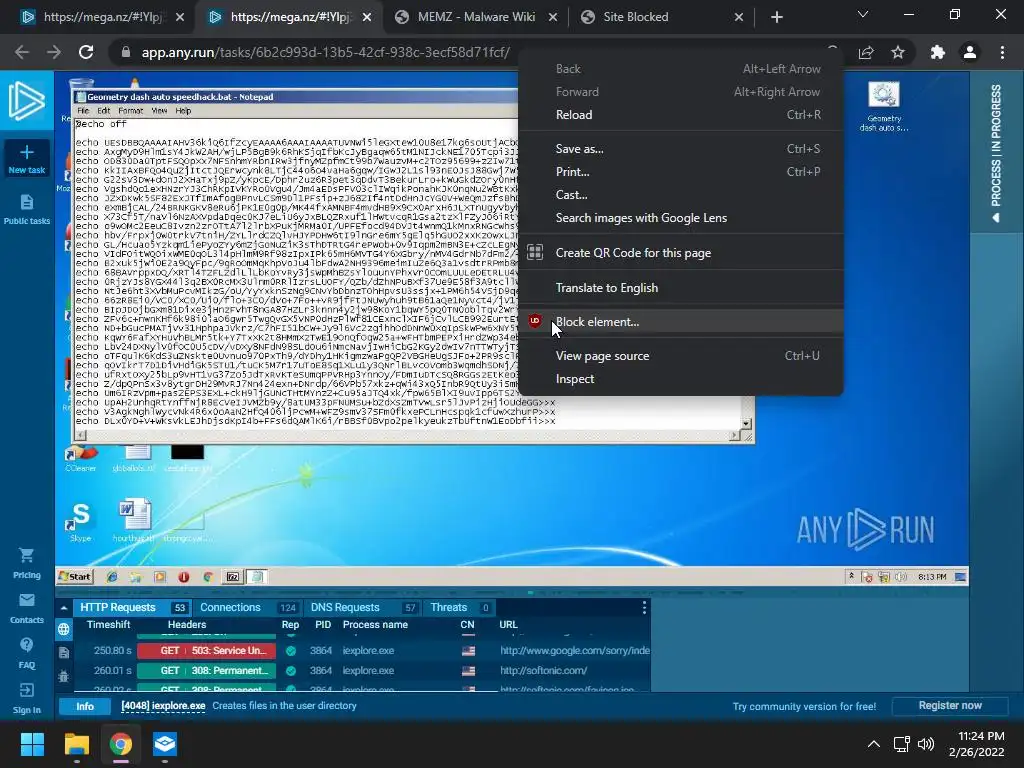This screenshot has width=1024, height=768.
Task: Share this page icon in address bar
Action: pos(866,52)
